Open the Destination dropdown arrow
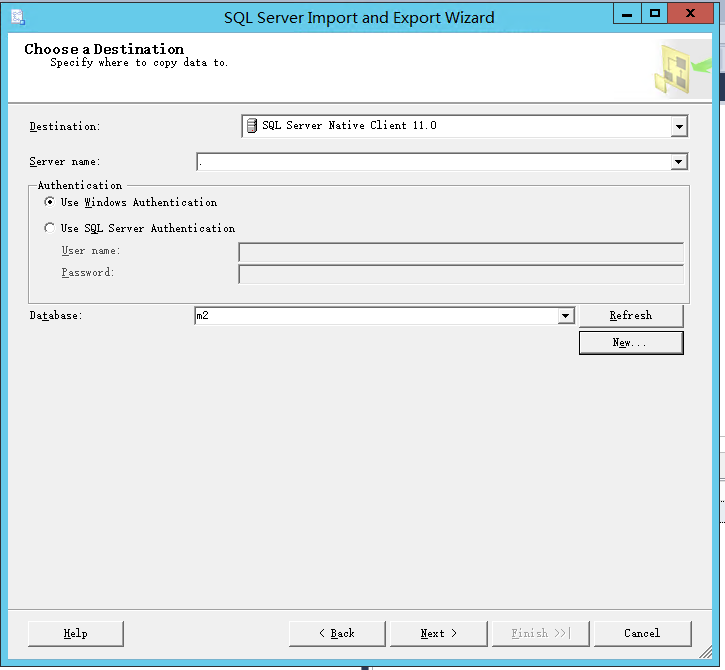The height and width of the screenshot is (670, 725). coord(679,126)
